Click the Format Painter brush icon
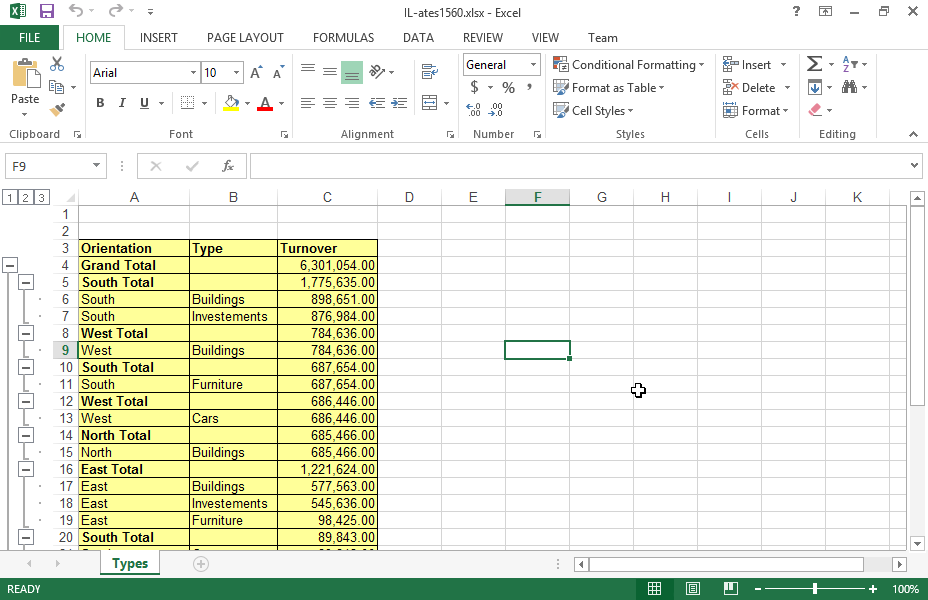928x600 pixels. coord(57,110)
